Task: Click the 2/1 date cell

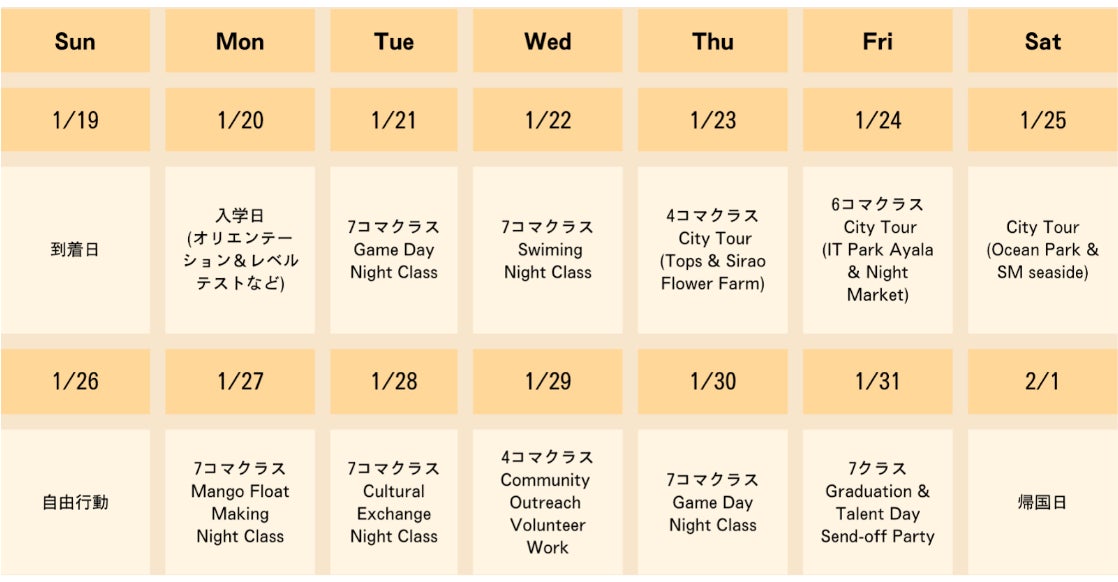Action: (1042, 381)
